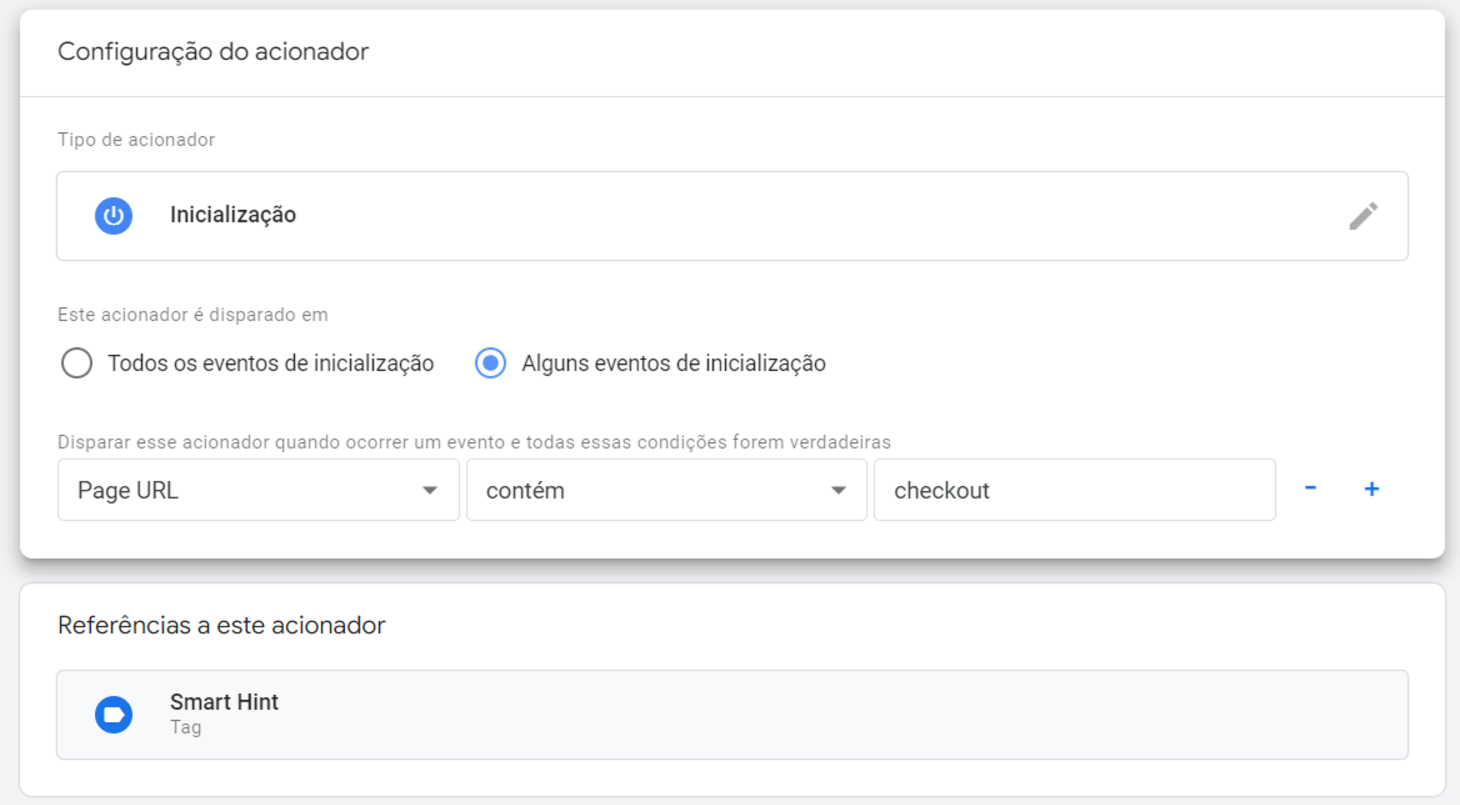Click the pencil edit icon for trigger type
The image size is (1460, 805).
pyautogui.click(x=1363, y=216)
